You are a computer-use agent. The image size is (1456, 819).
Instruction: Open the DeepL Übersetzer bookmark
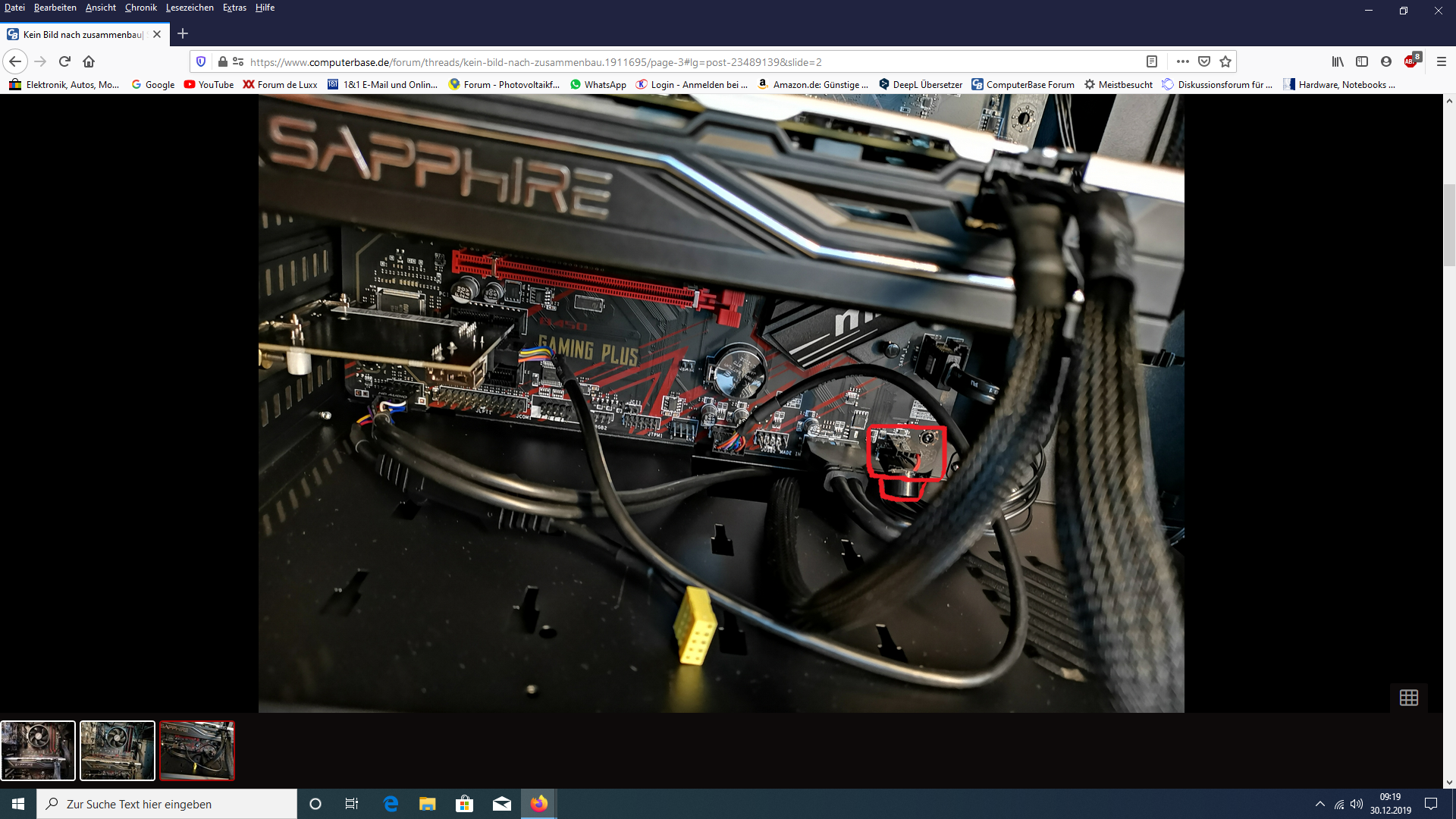click(921, 84)
